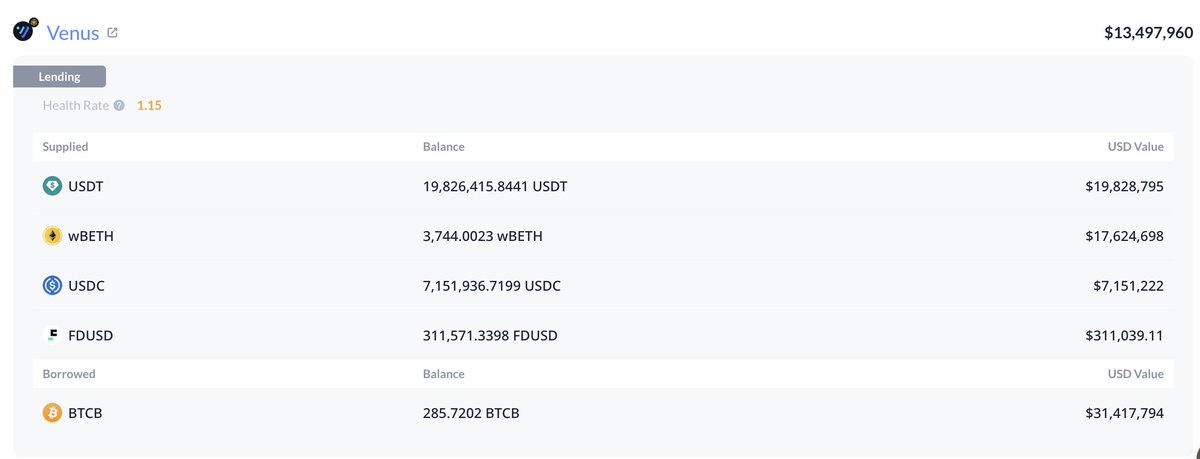Click the FDUSD token icon
Viewport: 1200px width, 459px height.
(x=52, y=336)
